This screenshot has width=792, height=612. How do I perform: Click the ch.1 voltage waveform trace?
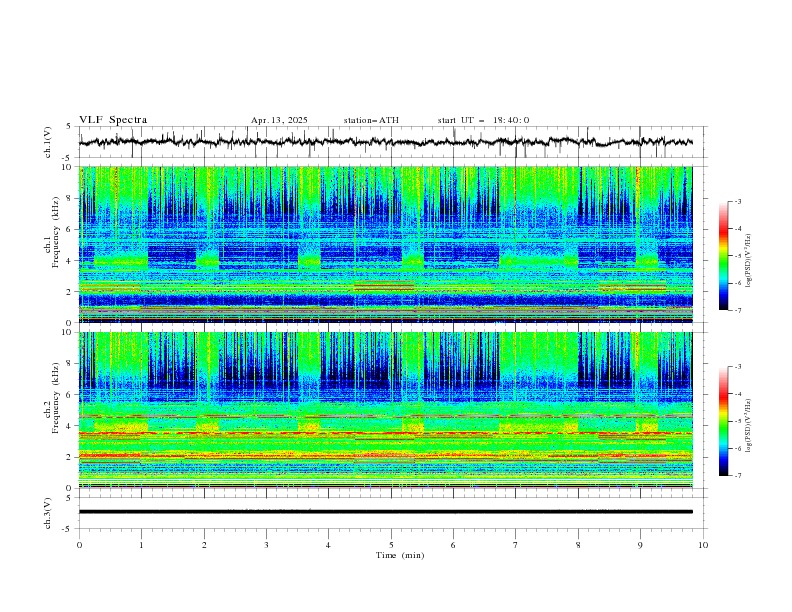pyautogui.click(x=386, y=142)
